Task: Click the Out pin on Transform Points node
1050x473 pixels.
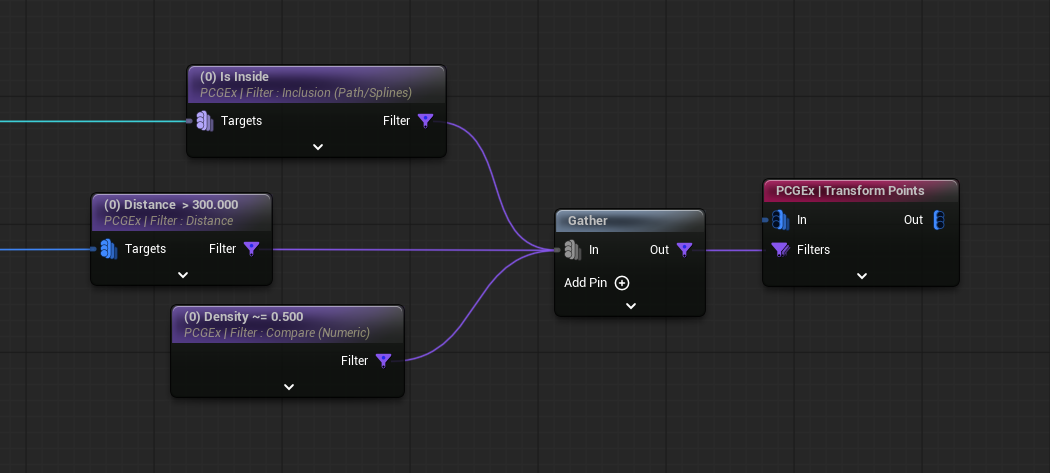Action: pyautogui.click(x=939, y=220)
